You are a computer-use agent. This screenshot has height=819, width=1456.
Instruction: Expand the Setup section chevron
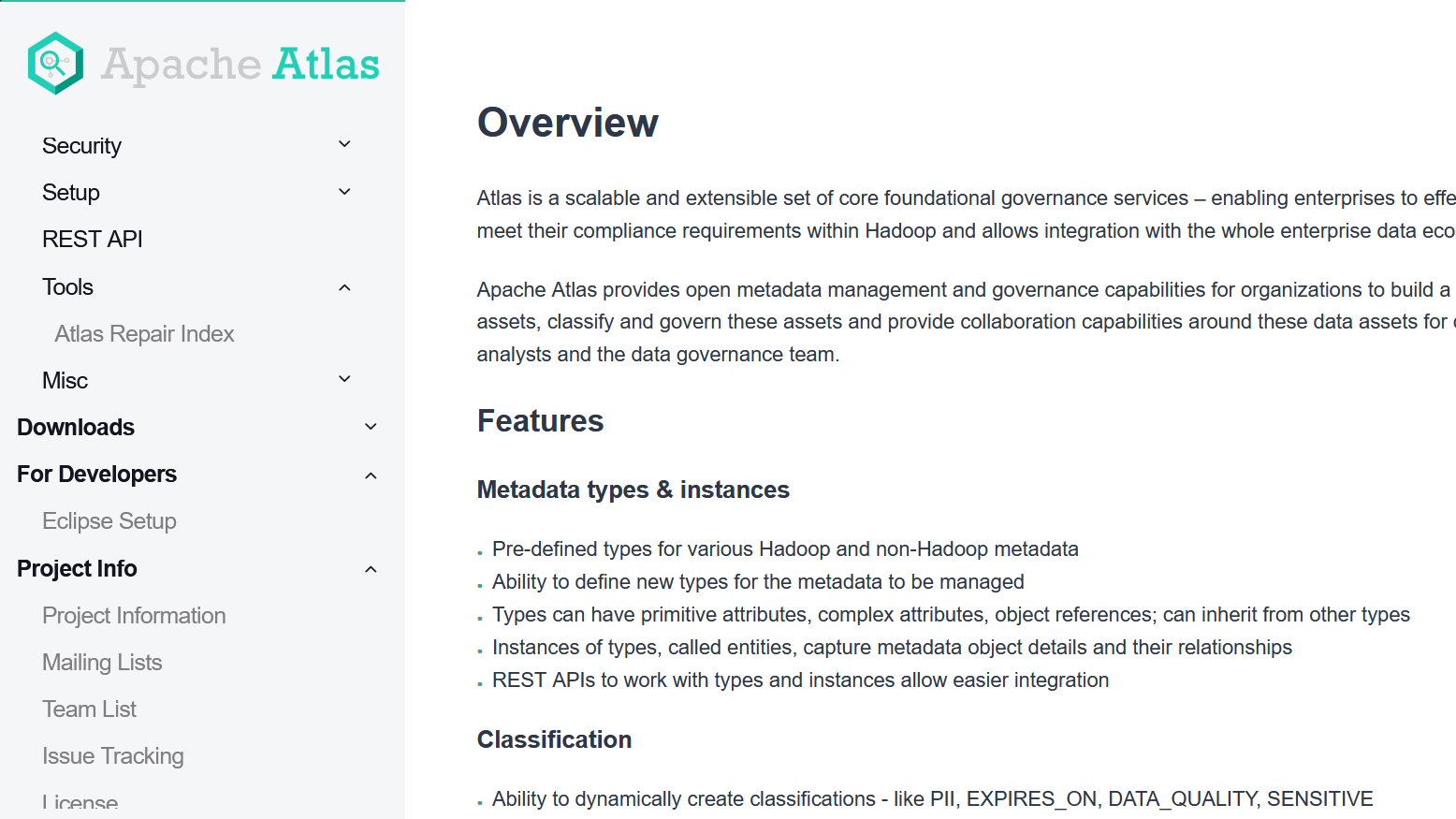[343, 191]
